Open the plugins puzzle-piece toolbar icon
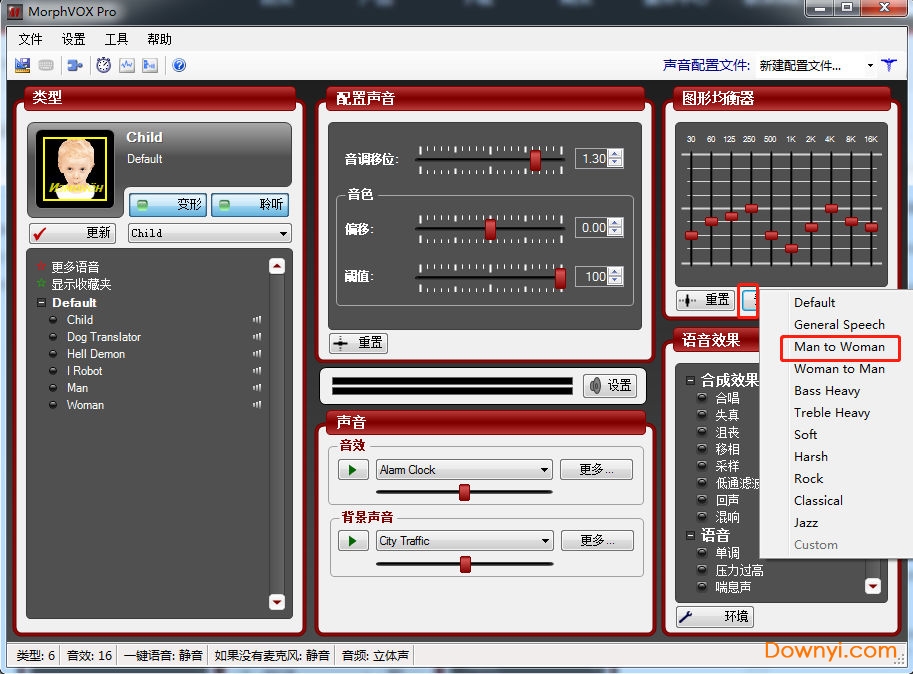The width and height of the screenshot is (913, 674). (x=74, y=65)
